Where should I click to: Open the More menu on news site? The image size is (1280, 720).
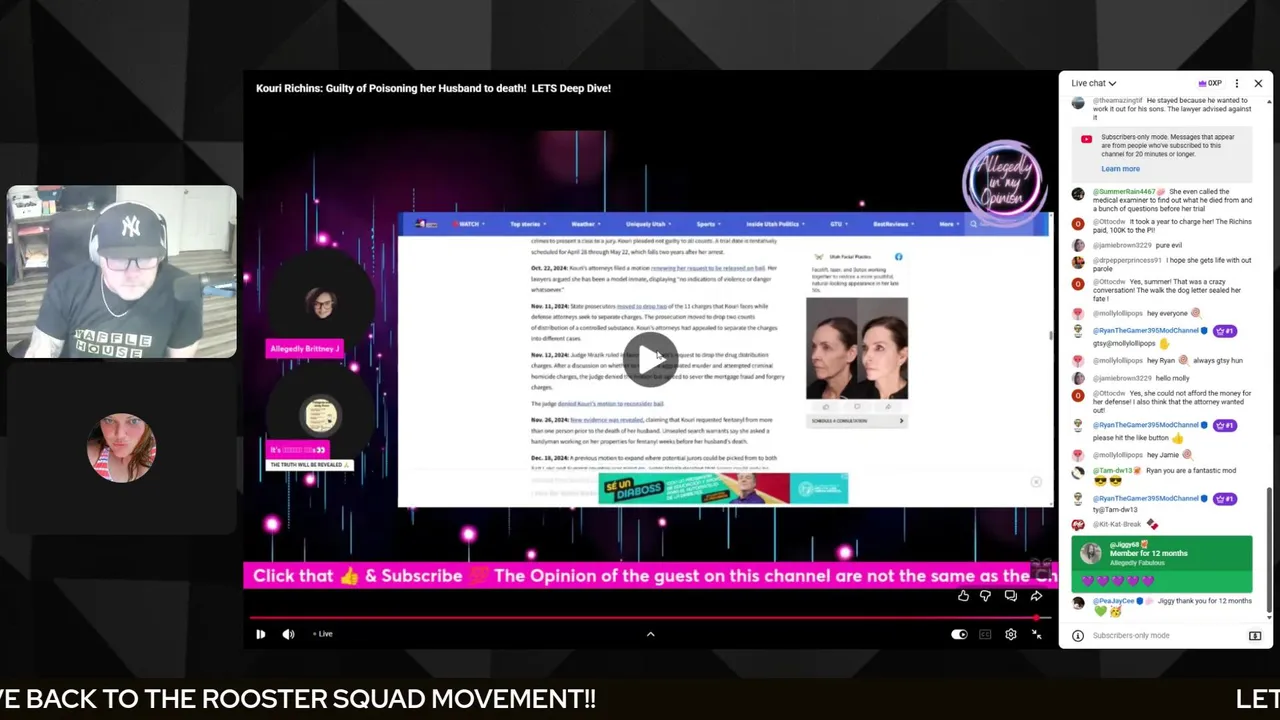pyautogui.click(x=948, y=224)
